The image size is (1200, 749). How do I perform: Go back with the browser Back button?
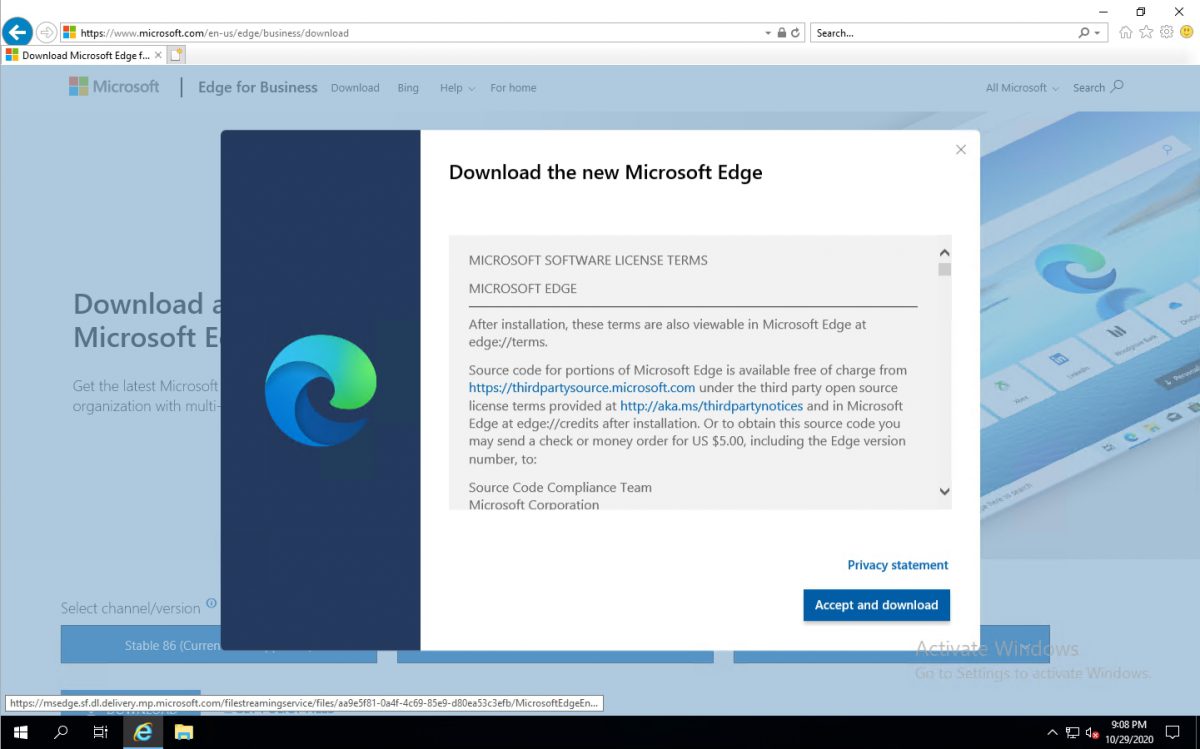[17, 32]
